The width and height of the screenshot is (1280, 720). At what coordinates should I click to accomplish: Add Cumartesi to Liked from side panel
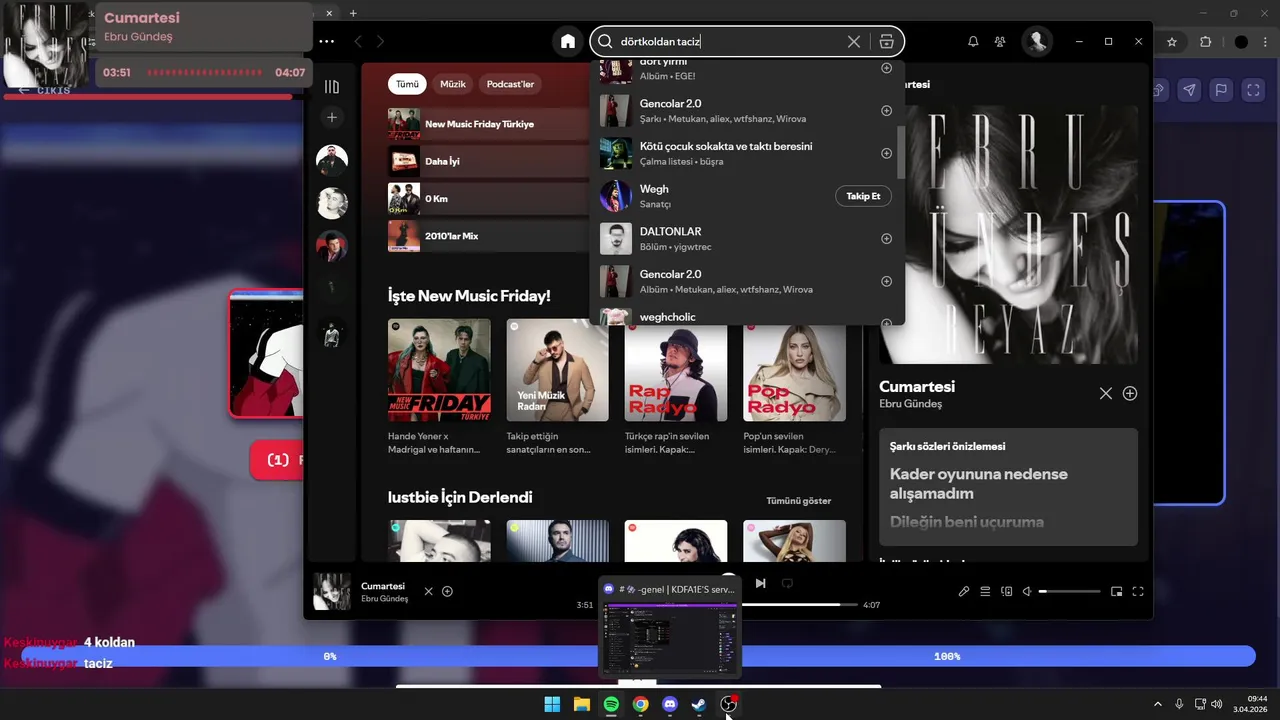tap(1130, 394)
